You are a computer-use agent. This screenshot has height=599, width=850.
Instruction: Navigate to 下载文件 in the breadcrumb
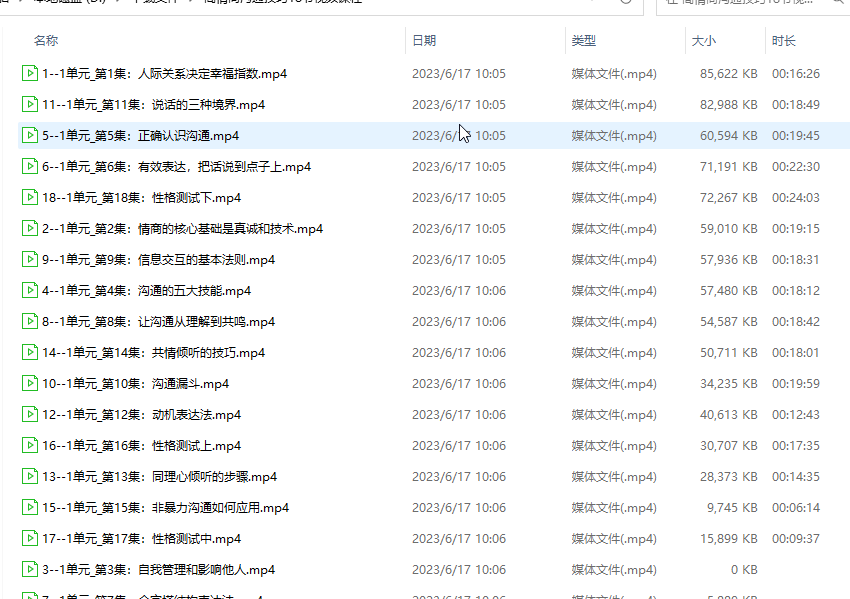tap(158, 3)
